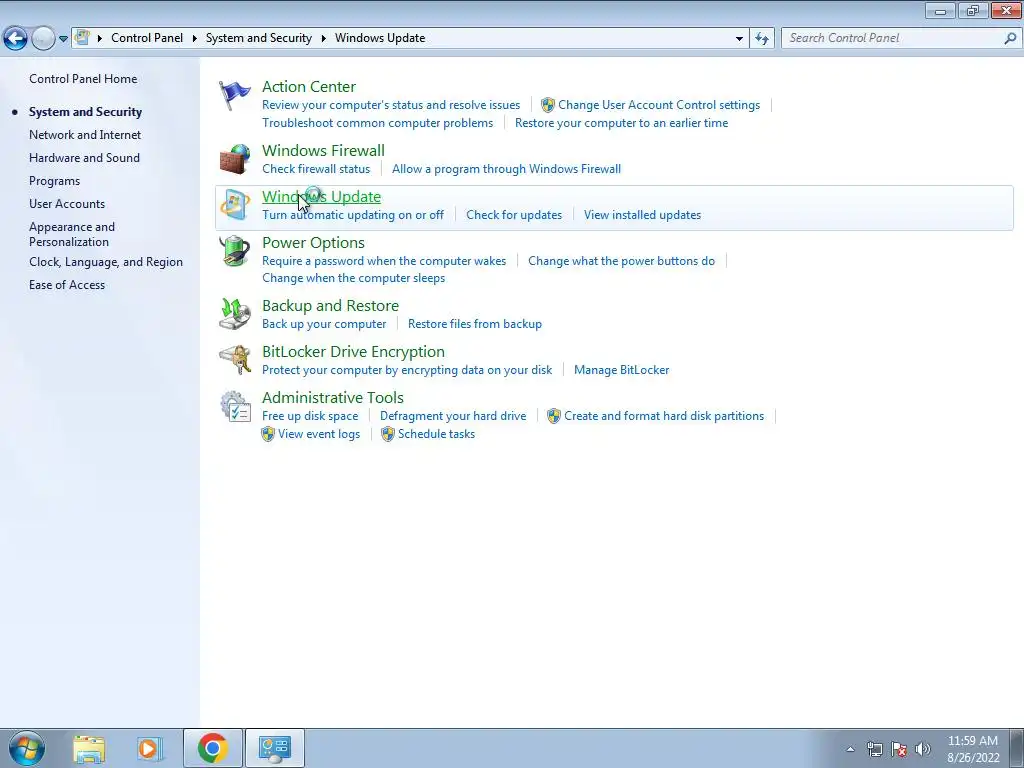Check firewall status
Image resolution: width=1024 pixels, height=768 pixels.
click(316, 168)
